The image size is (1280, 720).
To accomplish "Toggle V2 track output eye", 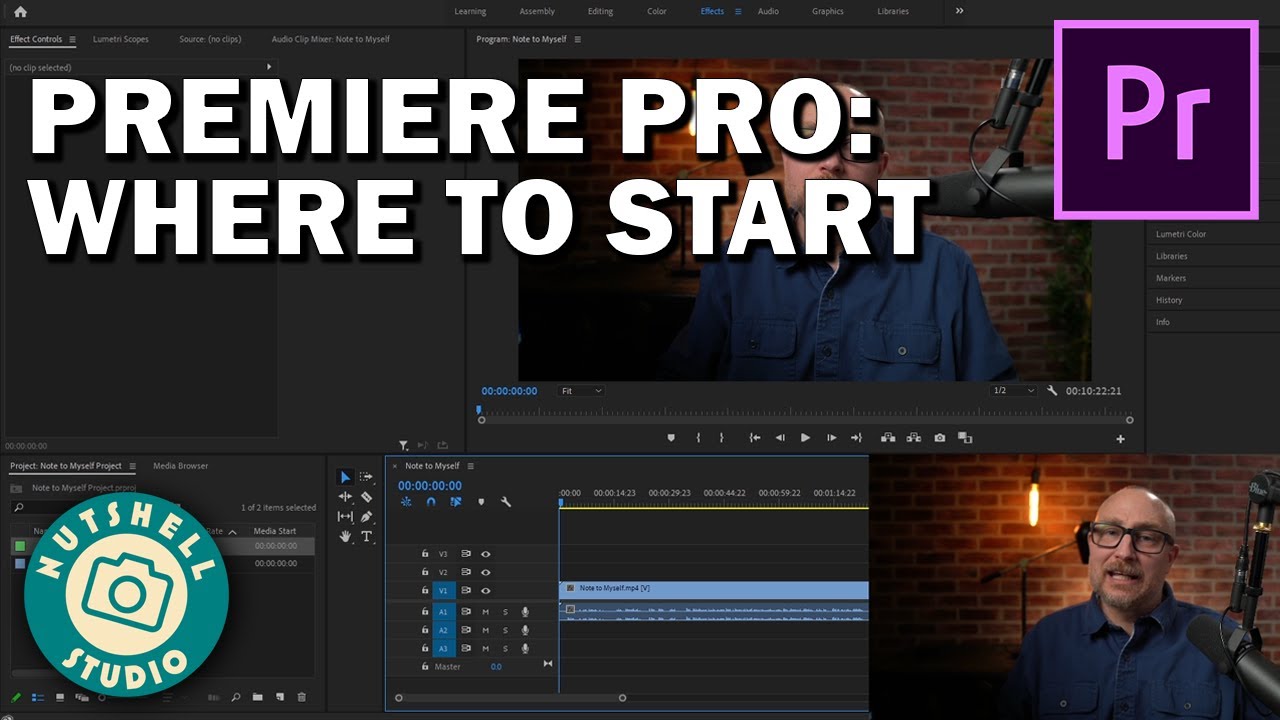I will click(486, 573).
